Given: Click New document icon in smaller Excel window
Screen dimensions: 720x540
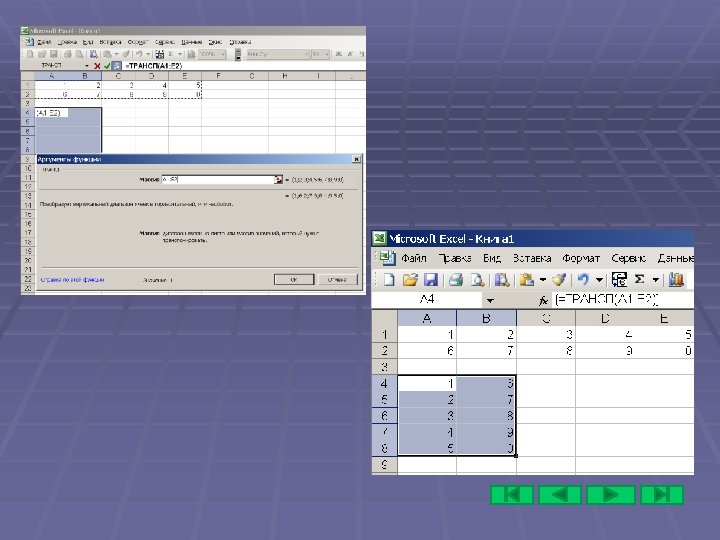Looking at the screenshot, I should click(x=30, y=54).
